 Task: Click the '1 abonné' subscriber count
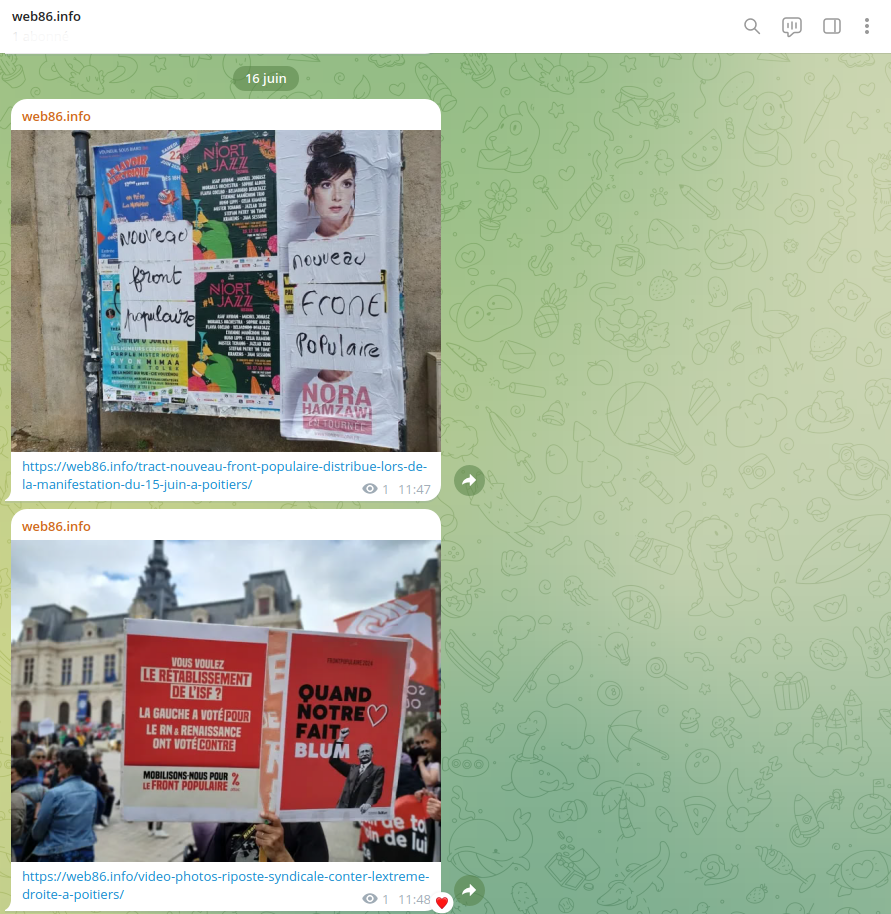[x=40, y=36]
